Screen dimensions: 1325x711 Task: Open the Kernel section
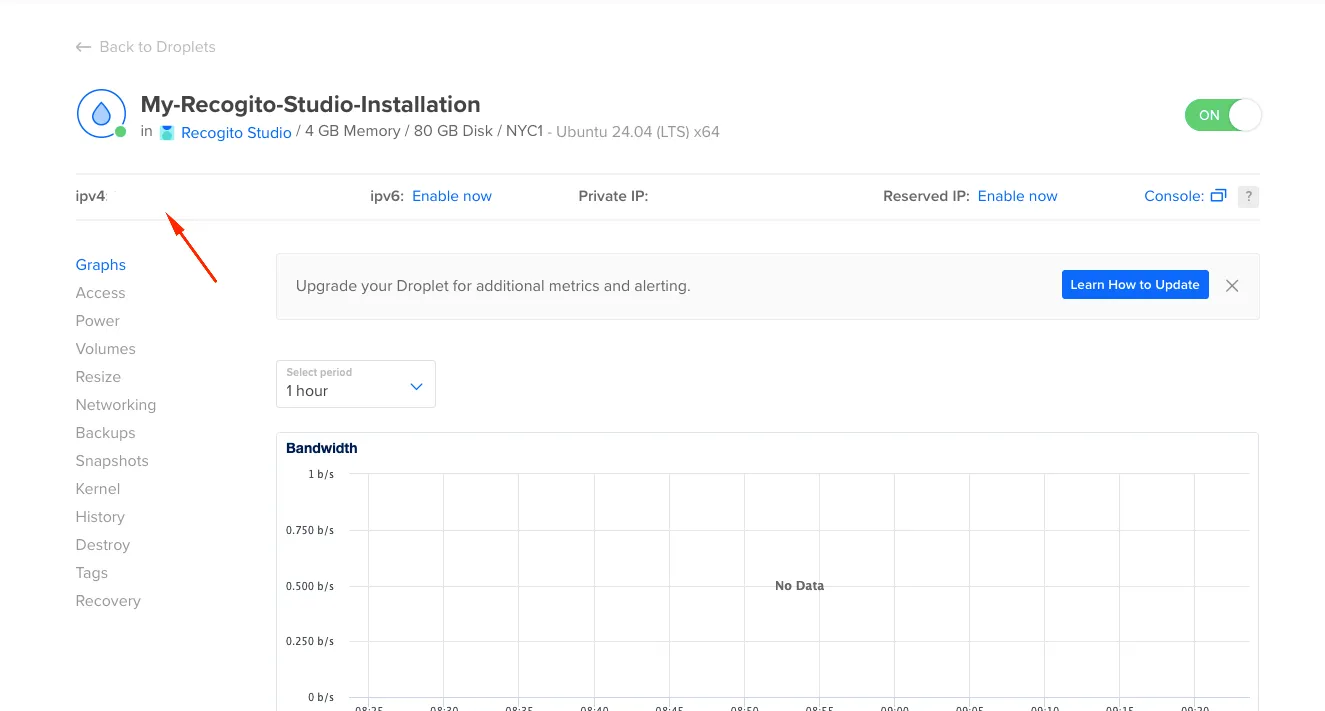pos(98,489)
